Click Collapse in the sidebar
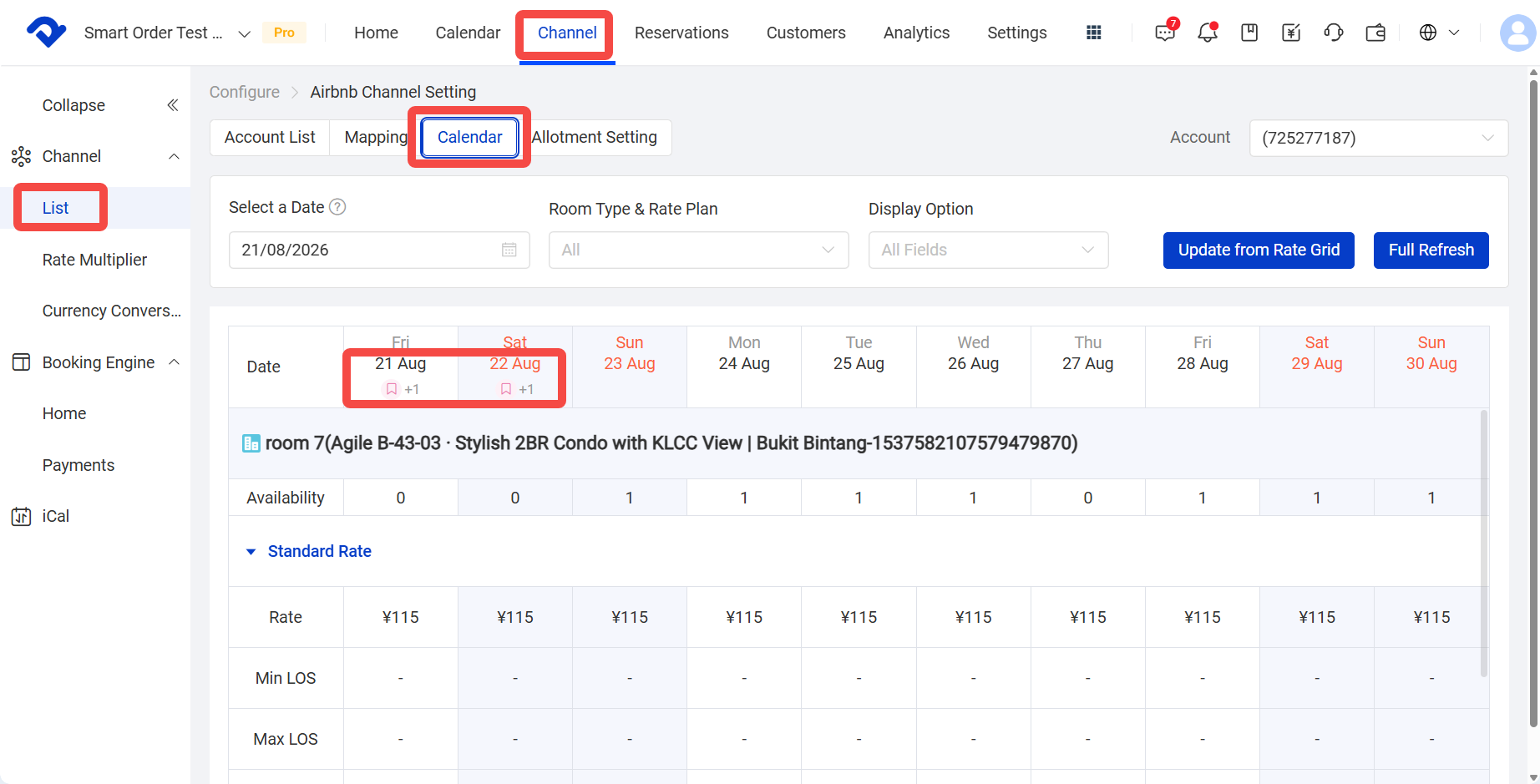Viewport: 1540px width, 784px height. point(73,105)
